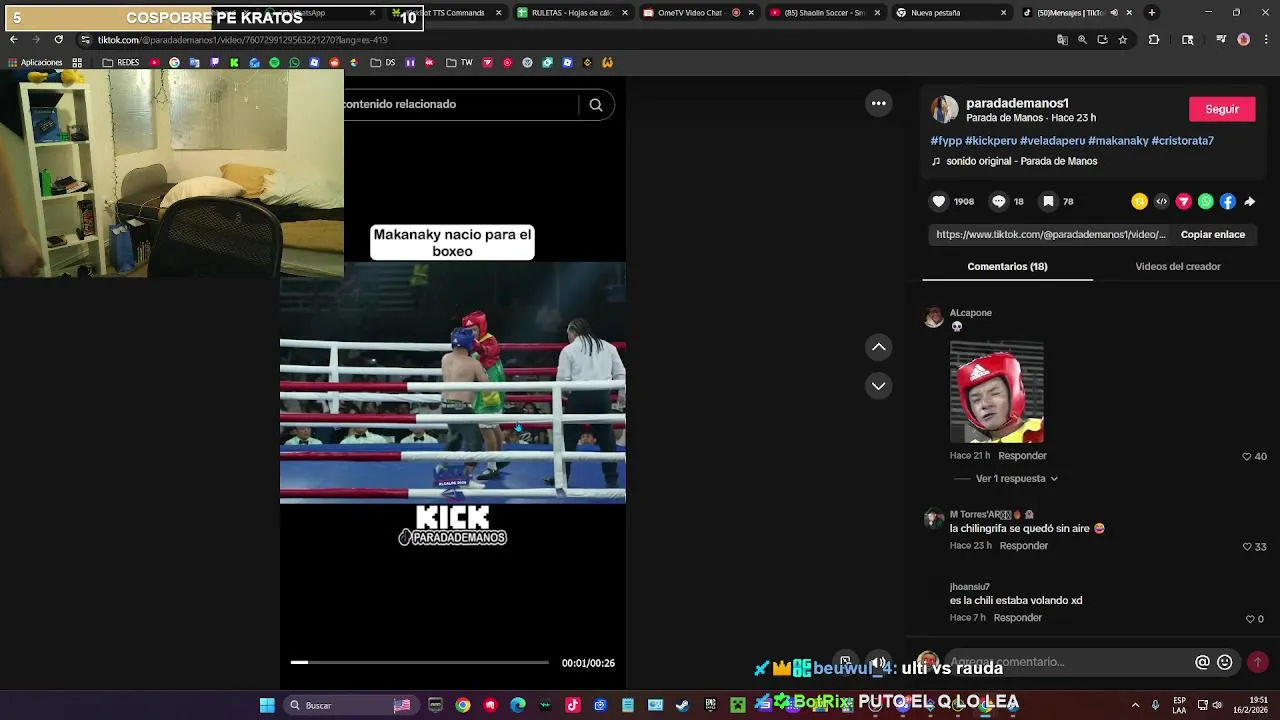1280x720 pixels.
Task: Go to next video with down chevron
Action: [879, 386]
